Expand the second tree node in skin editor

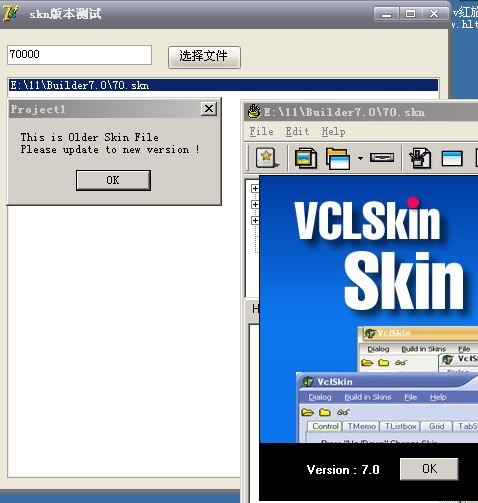[x=255, y=204]
